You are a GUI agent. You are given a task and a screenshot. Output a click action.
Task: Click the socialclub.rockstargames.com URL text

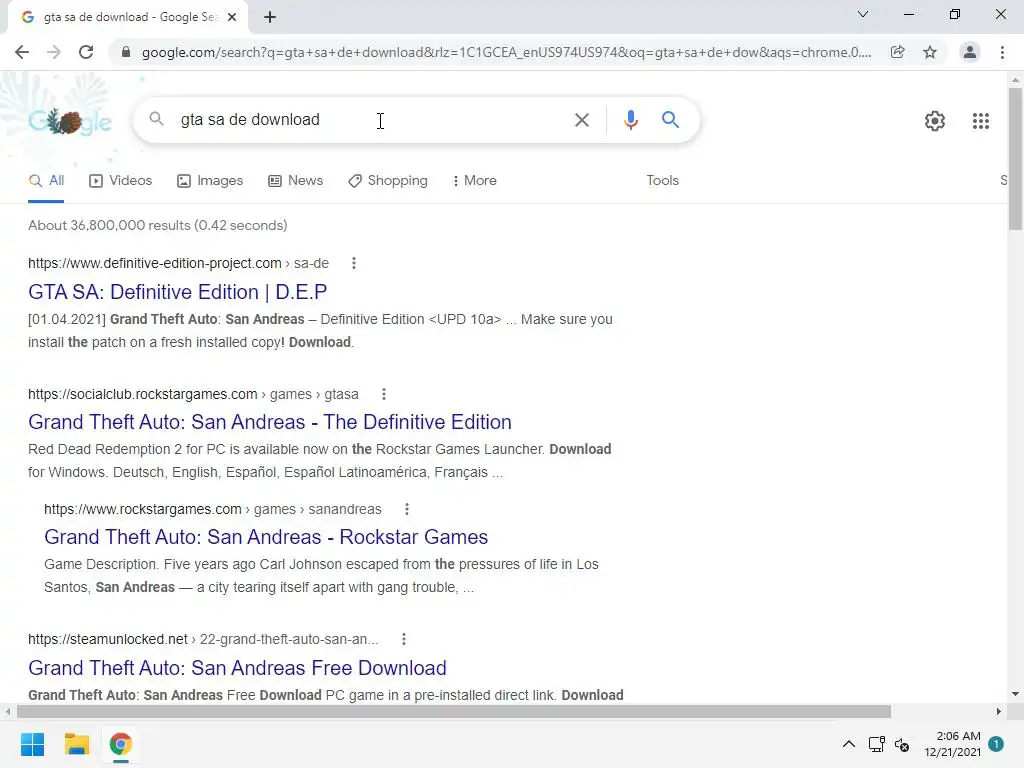(x=142, y=394)
